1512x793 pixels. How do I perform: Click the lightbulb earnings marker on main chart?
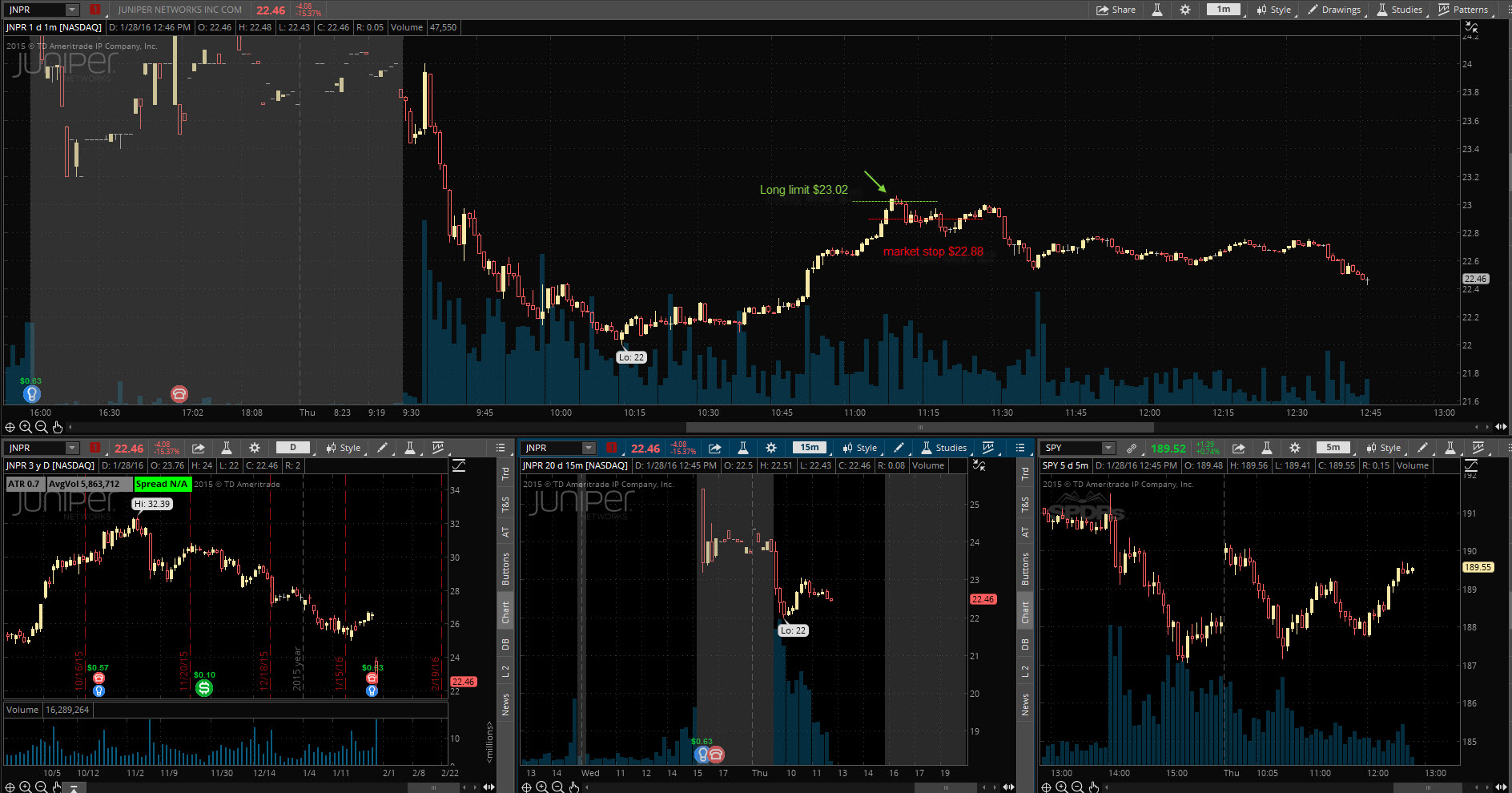31,393
